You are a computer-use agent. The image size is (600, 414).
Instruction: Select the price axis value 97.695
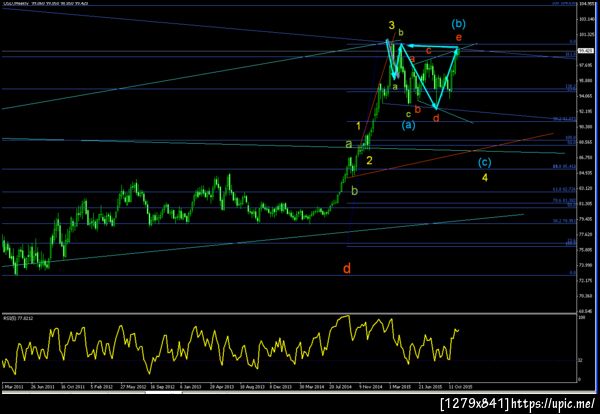point(585,65)
